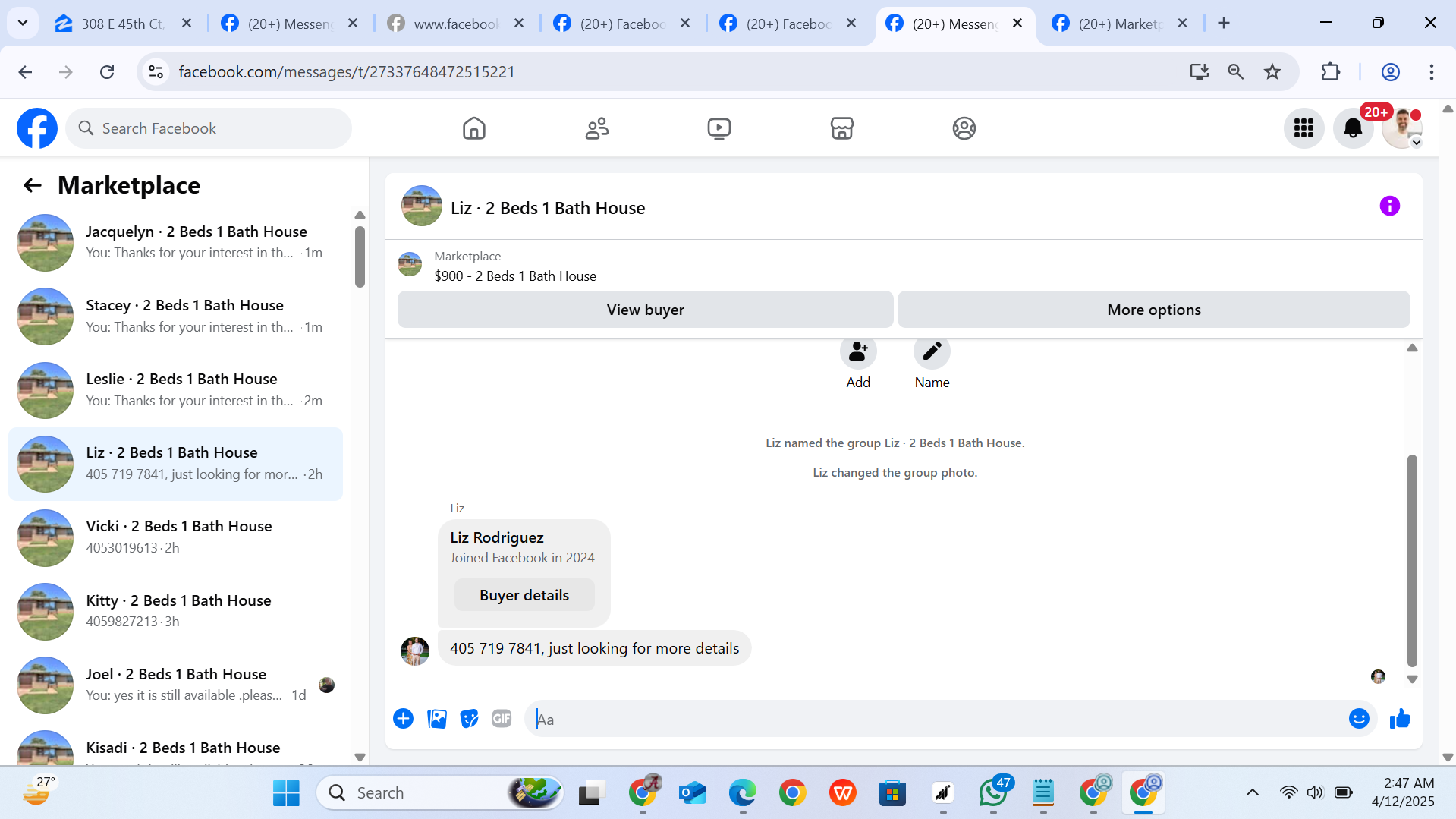
Task: Switch to the www.facebook browser tab
Action: point(457,24)
